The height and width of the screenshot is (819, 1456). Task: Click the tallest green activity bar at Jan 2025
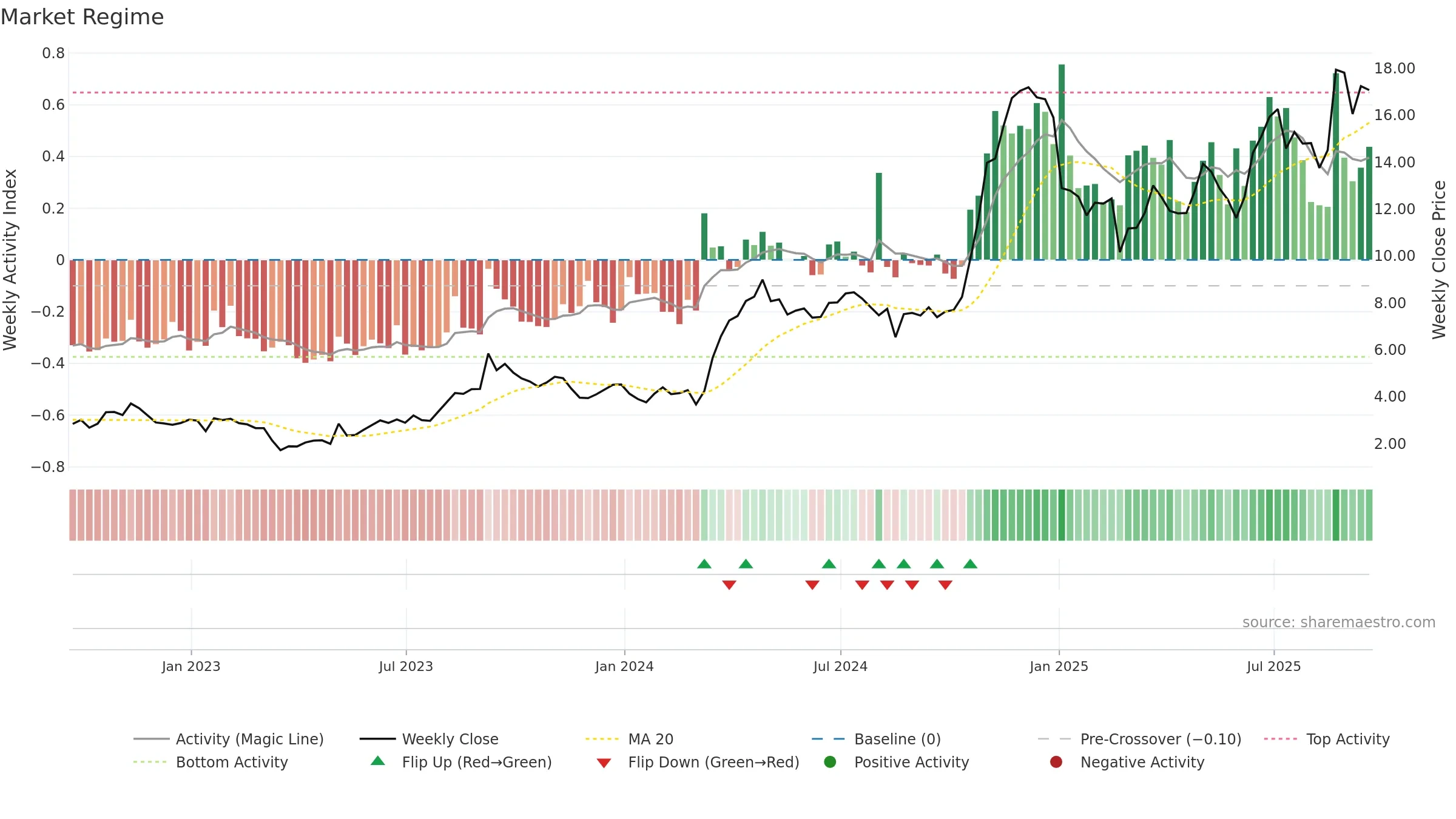pos(1062,162)
